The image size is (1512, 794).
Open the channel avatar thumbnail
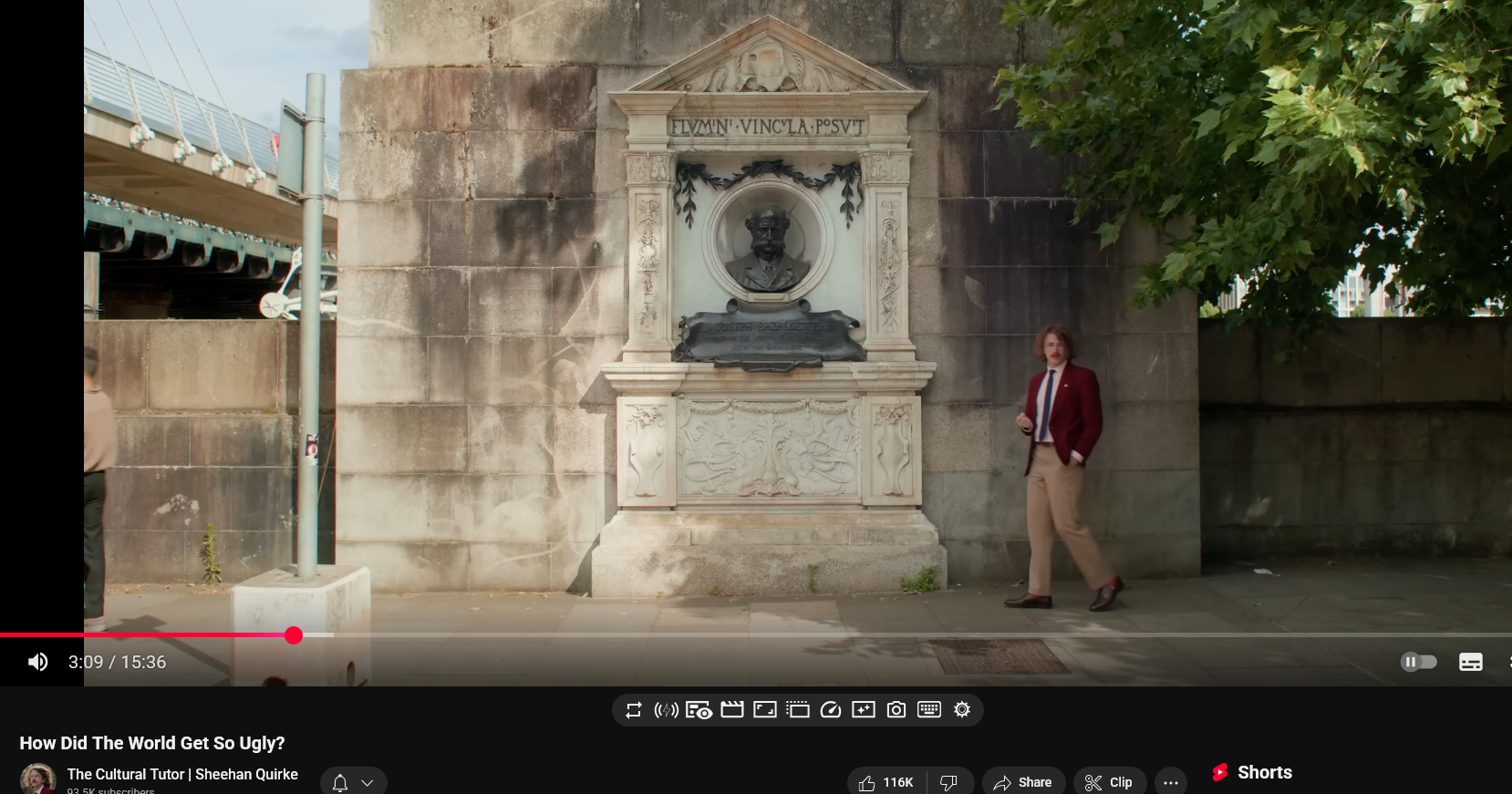click(38, 779)
